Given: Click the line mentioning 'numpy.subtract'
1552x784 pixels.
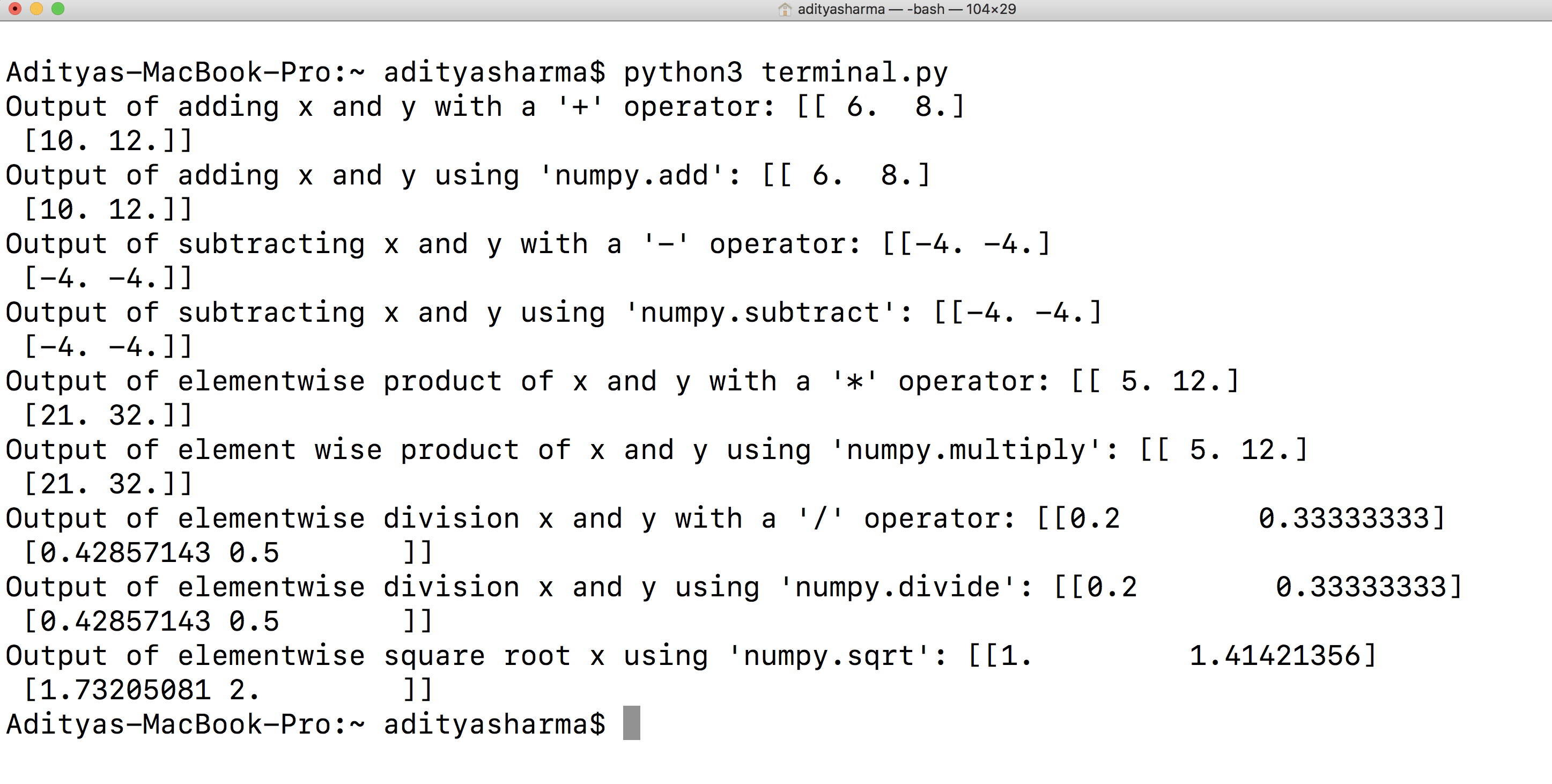Looking at the screenshot, I should (553, 313).
